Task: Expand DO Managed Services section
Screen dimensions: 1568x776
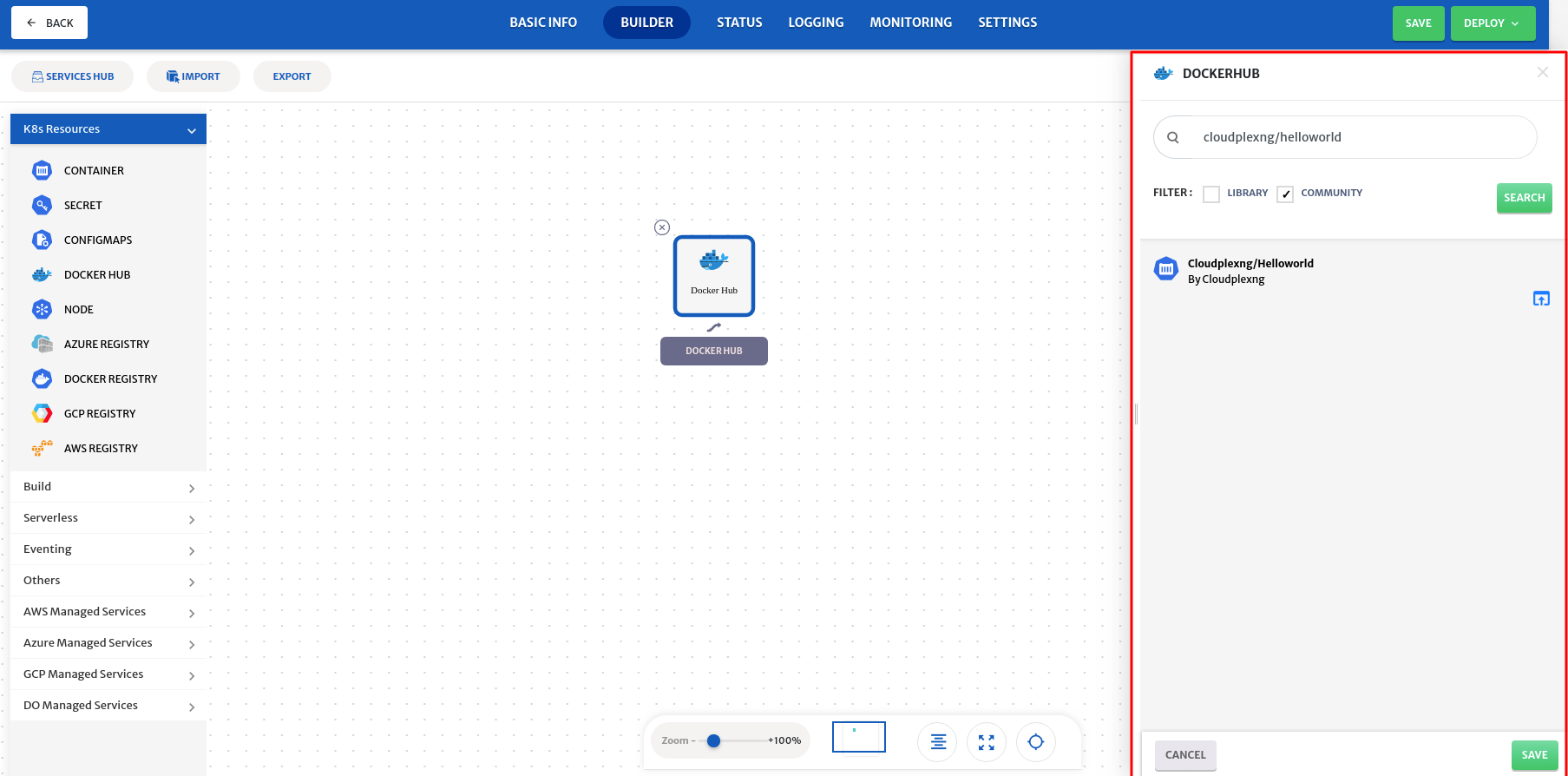Action: pyautogui.click(x=108, y=706)
